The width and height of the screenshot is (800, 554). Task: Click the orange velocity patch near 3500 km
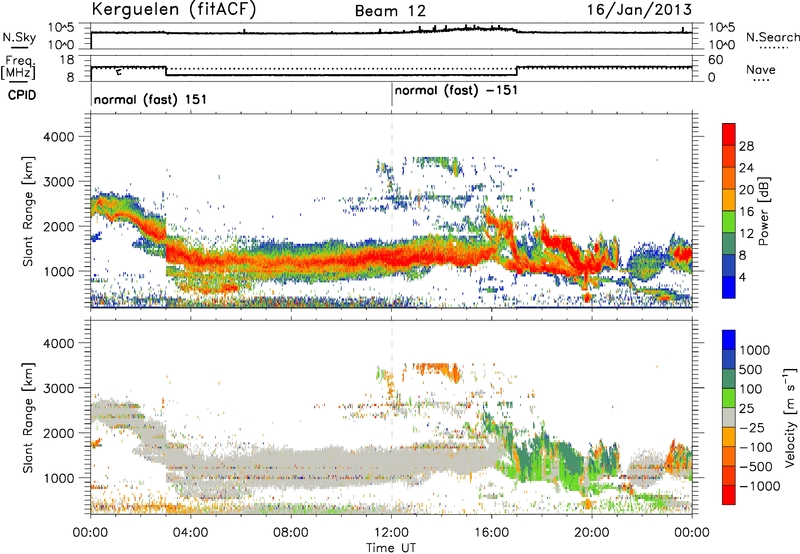tap(438, 371)
